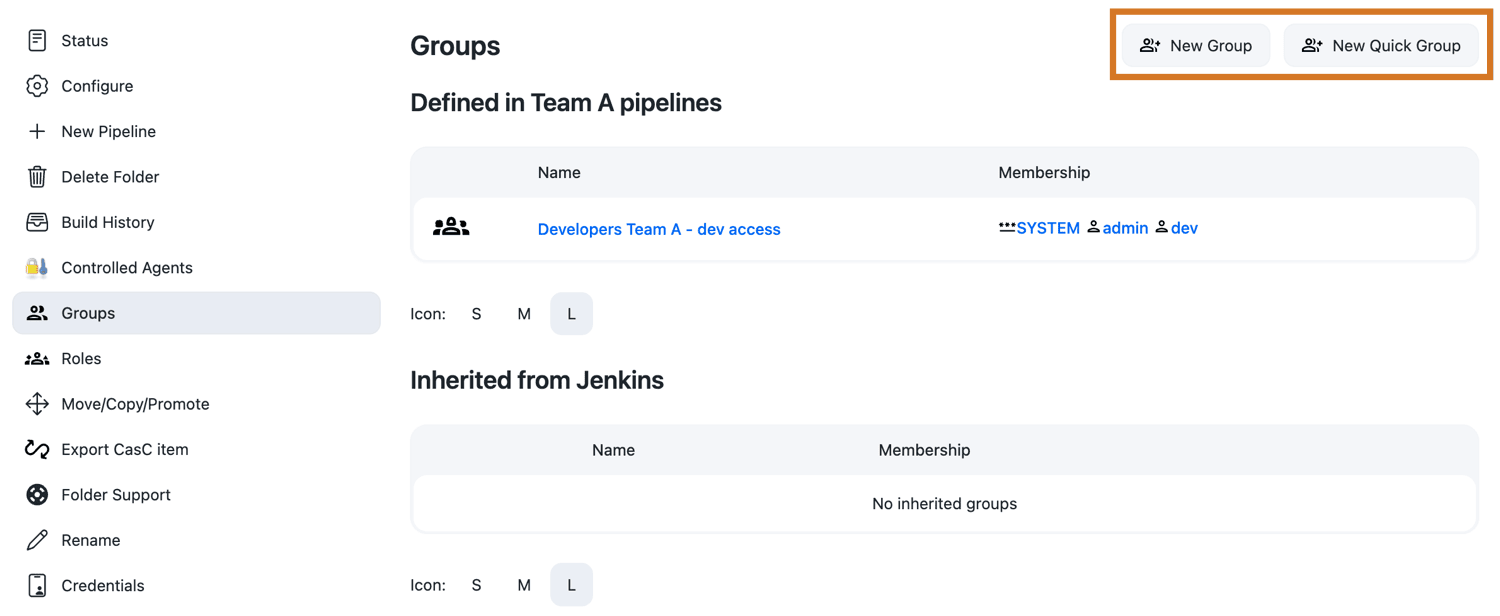This screenshot has height=616, width=1500.
Task: Set Team A groups icon size to S
Action: click(x=476, y=314)
